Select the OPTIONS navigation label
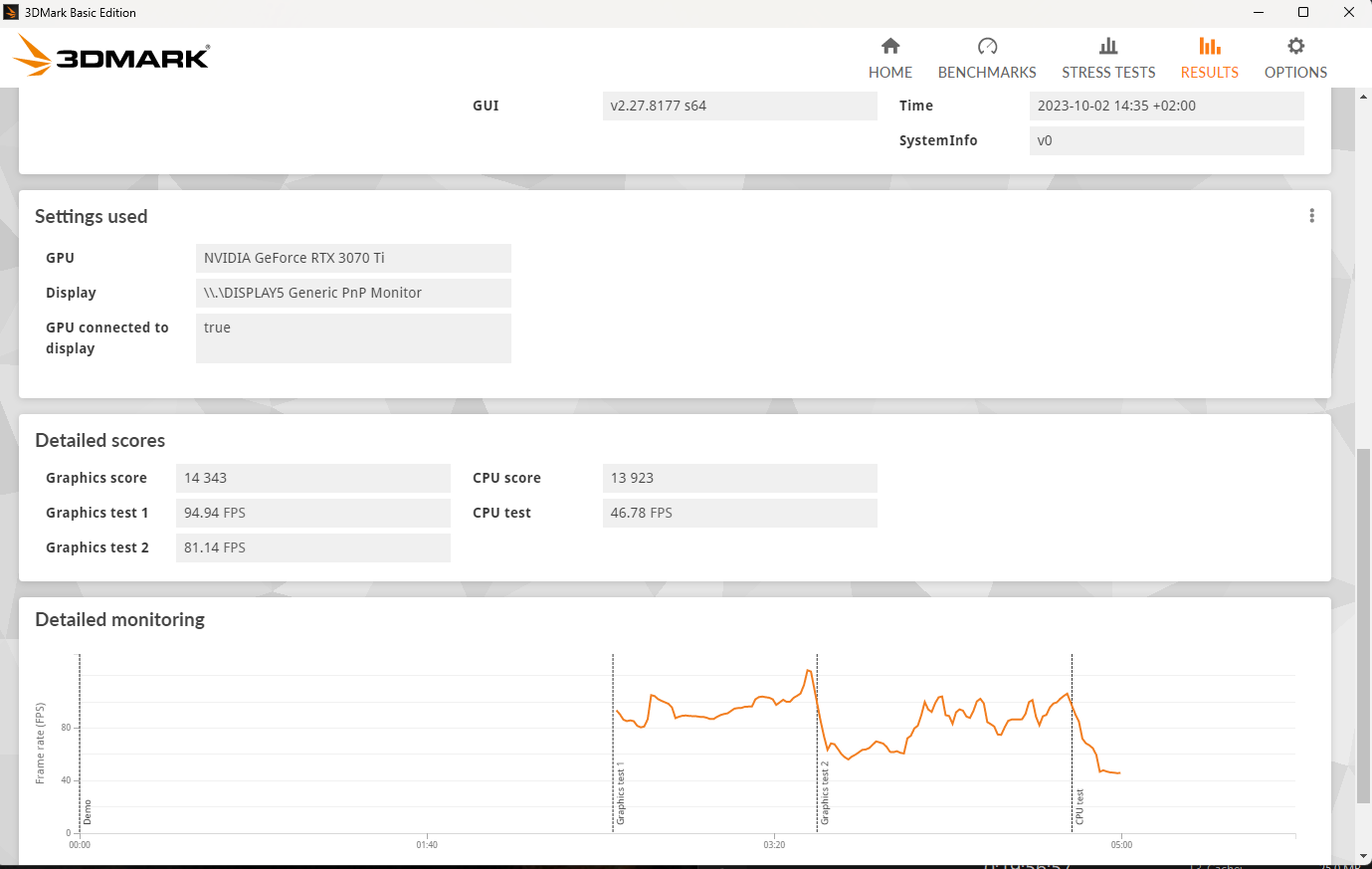This screenshot has height=869, width=1372. [x=1295, y=73]
